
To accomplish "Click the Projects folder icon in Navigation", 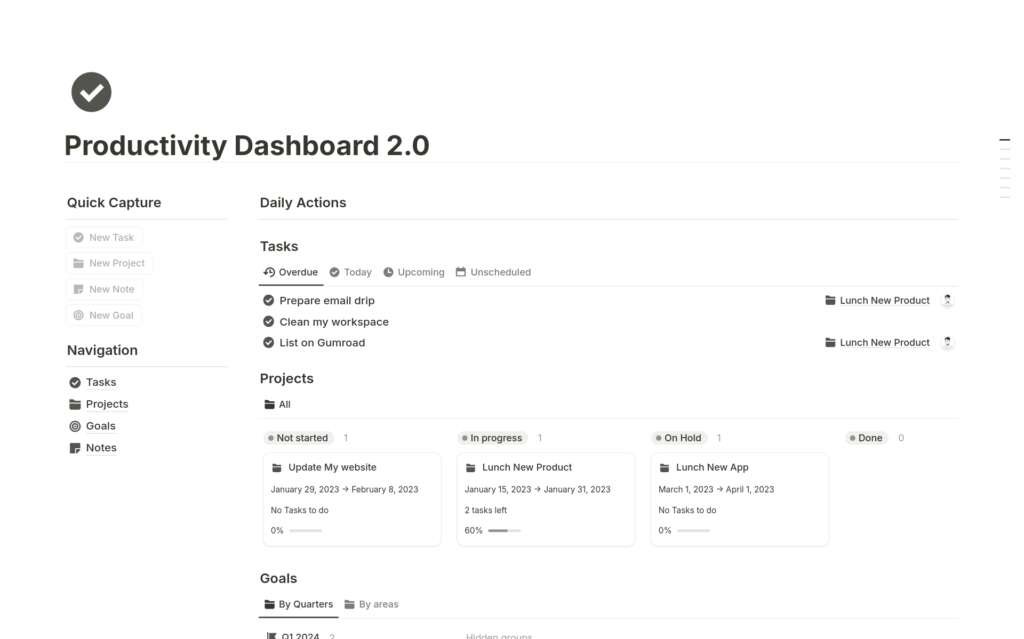I will 75,404.
